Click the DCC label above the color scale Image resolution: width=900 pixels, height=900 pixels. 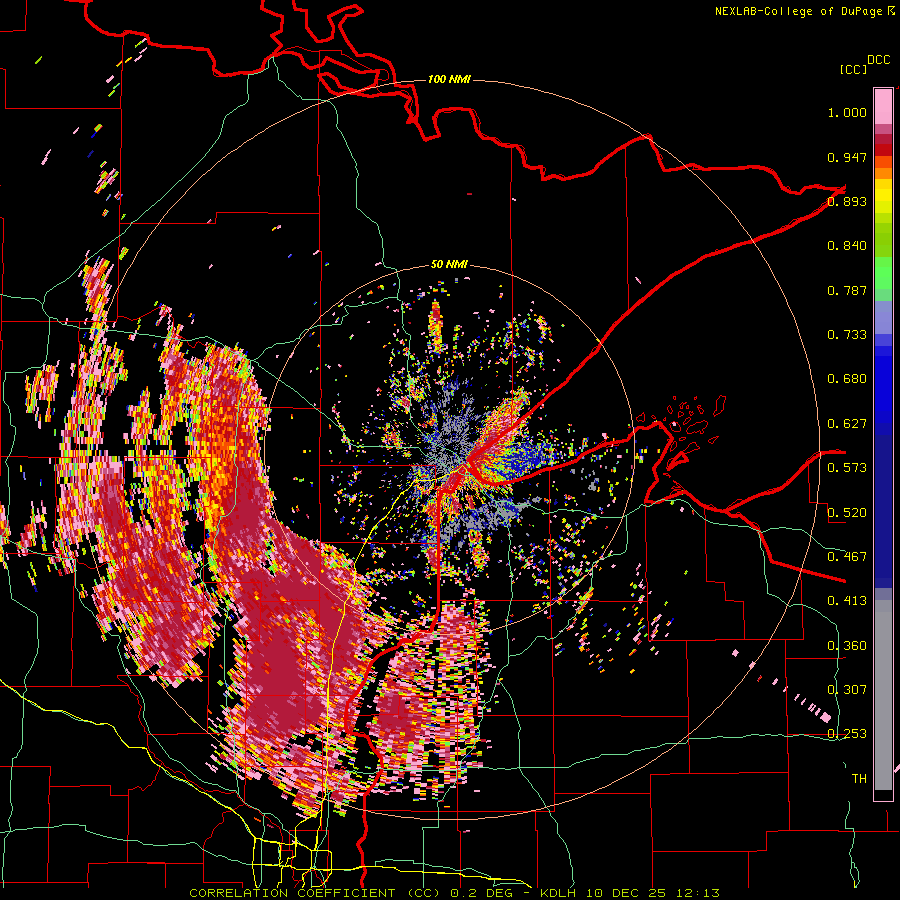(879, 60)
